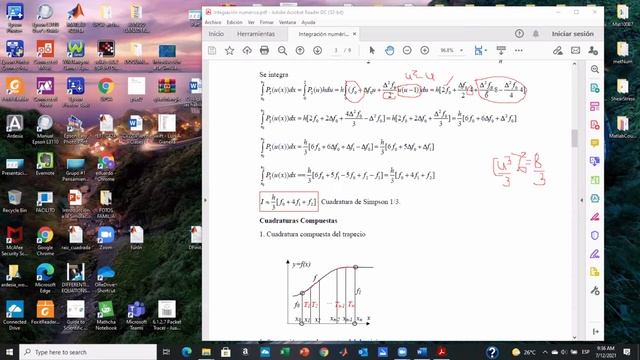
Task: Click the Save file icon in Acrobat toolbar
Action: tap(212, 50)
